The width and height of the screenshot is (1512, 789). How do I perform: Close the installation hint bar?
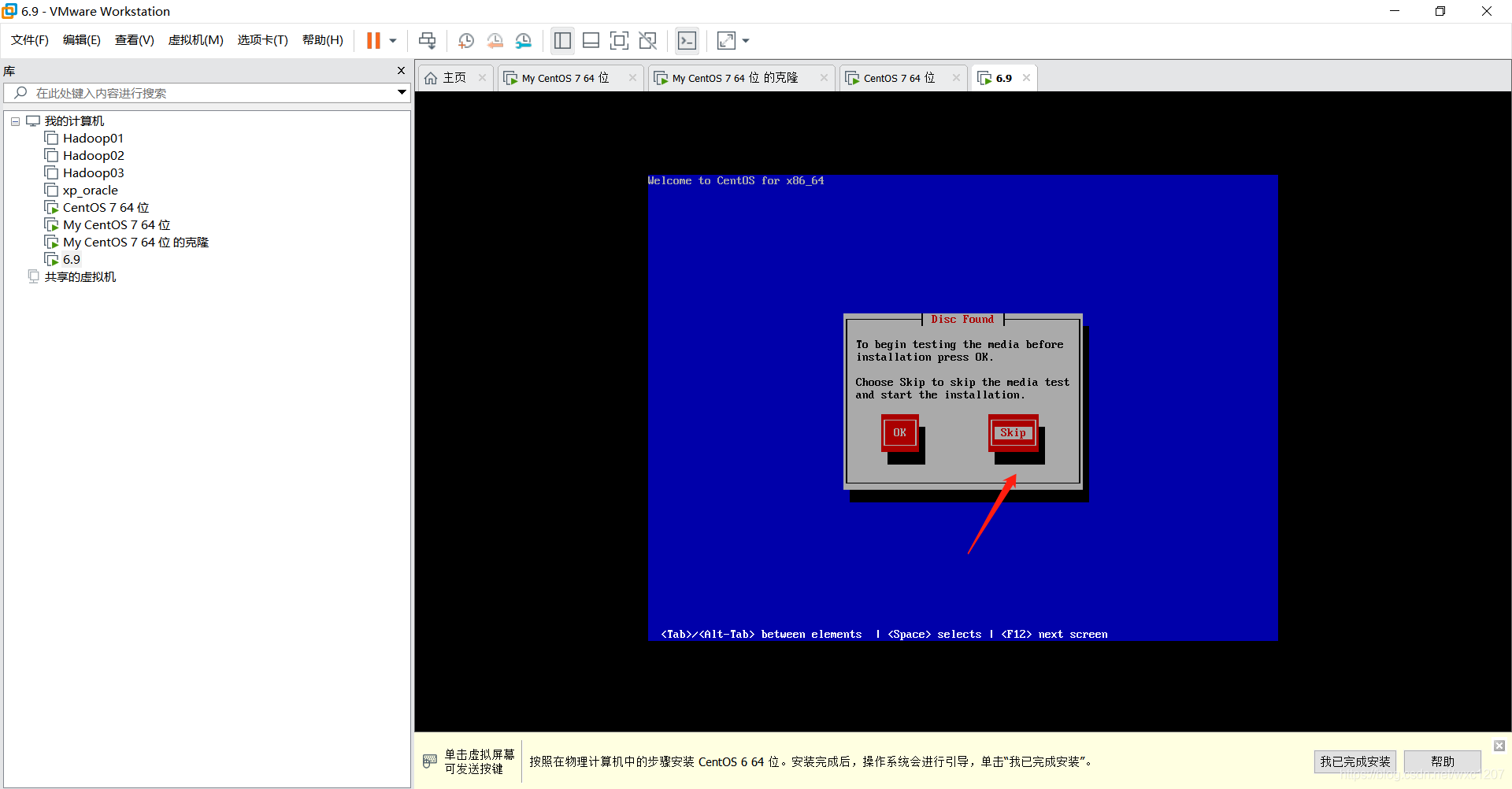pyautogui.click(x=1499, y=746)
